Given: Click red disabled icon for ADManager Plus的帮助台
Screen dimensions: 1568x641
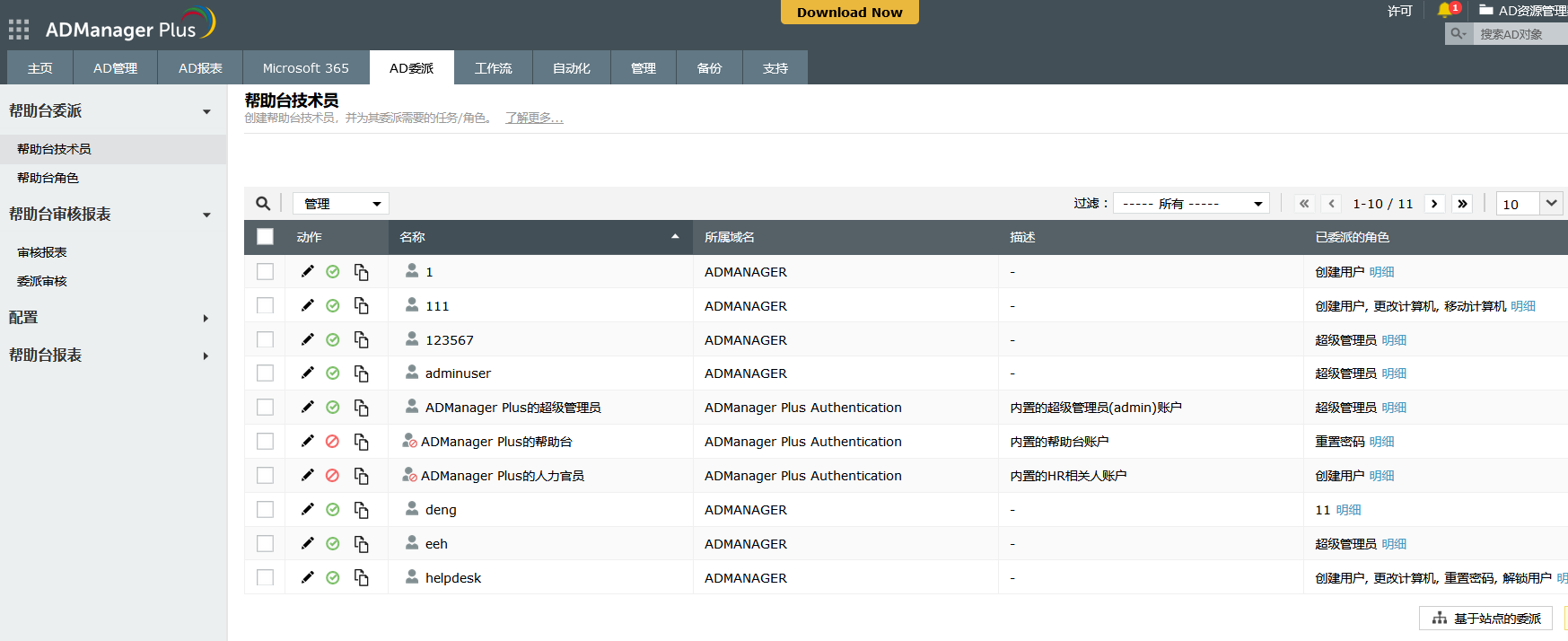Looking at the screenshot, I should pos(333,441).
